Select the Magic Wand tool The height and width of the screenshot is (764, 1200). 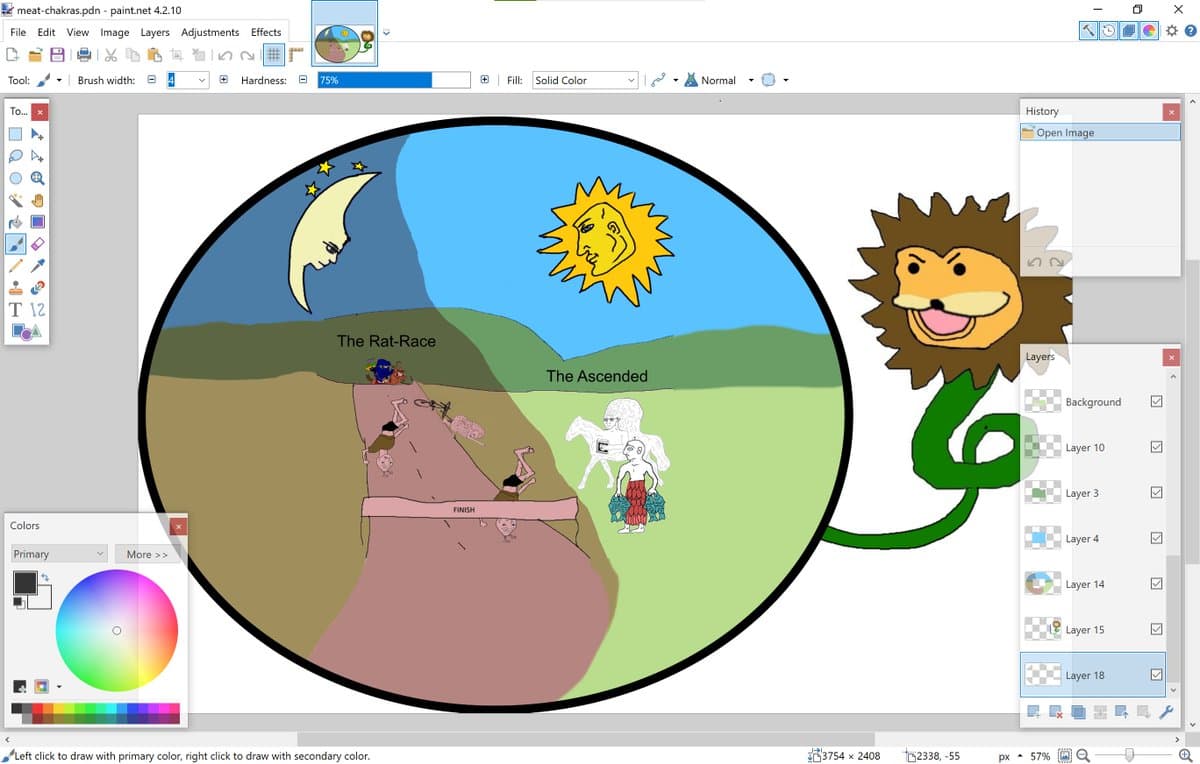(16, 200)
